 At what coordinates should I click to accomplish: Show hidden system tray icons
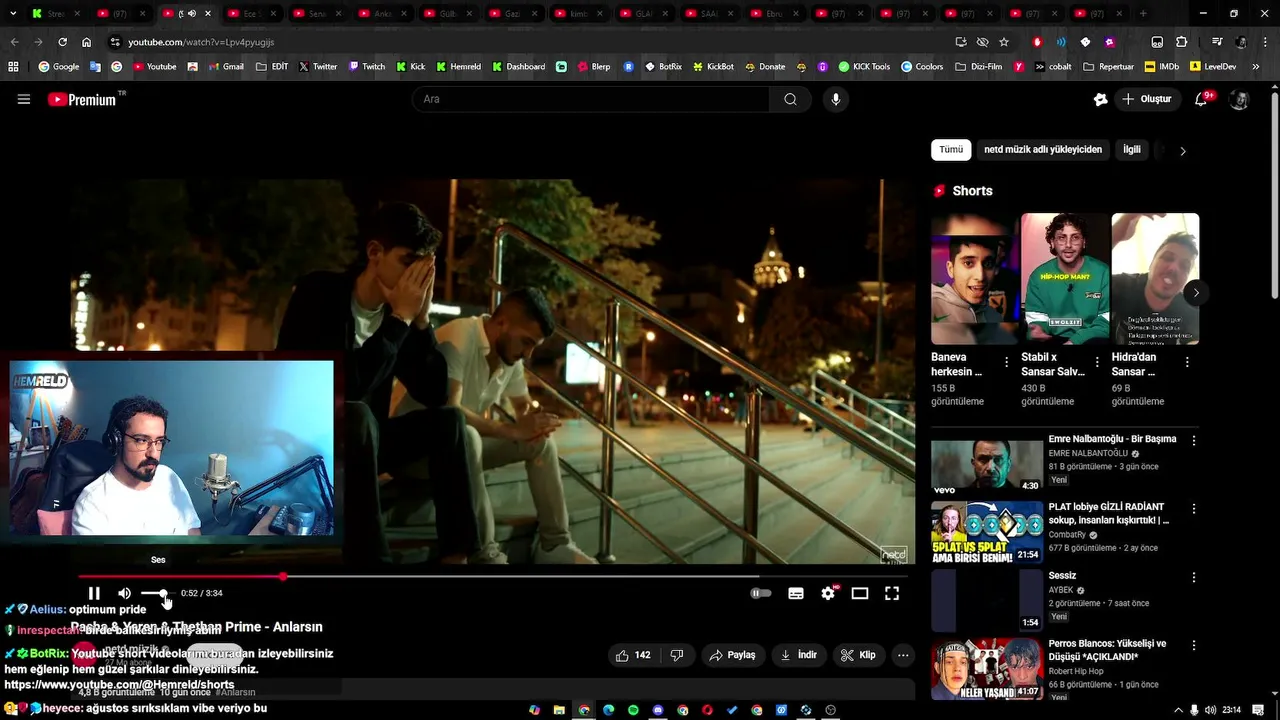click(1178, 710)
